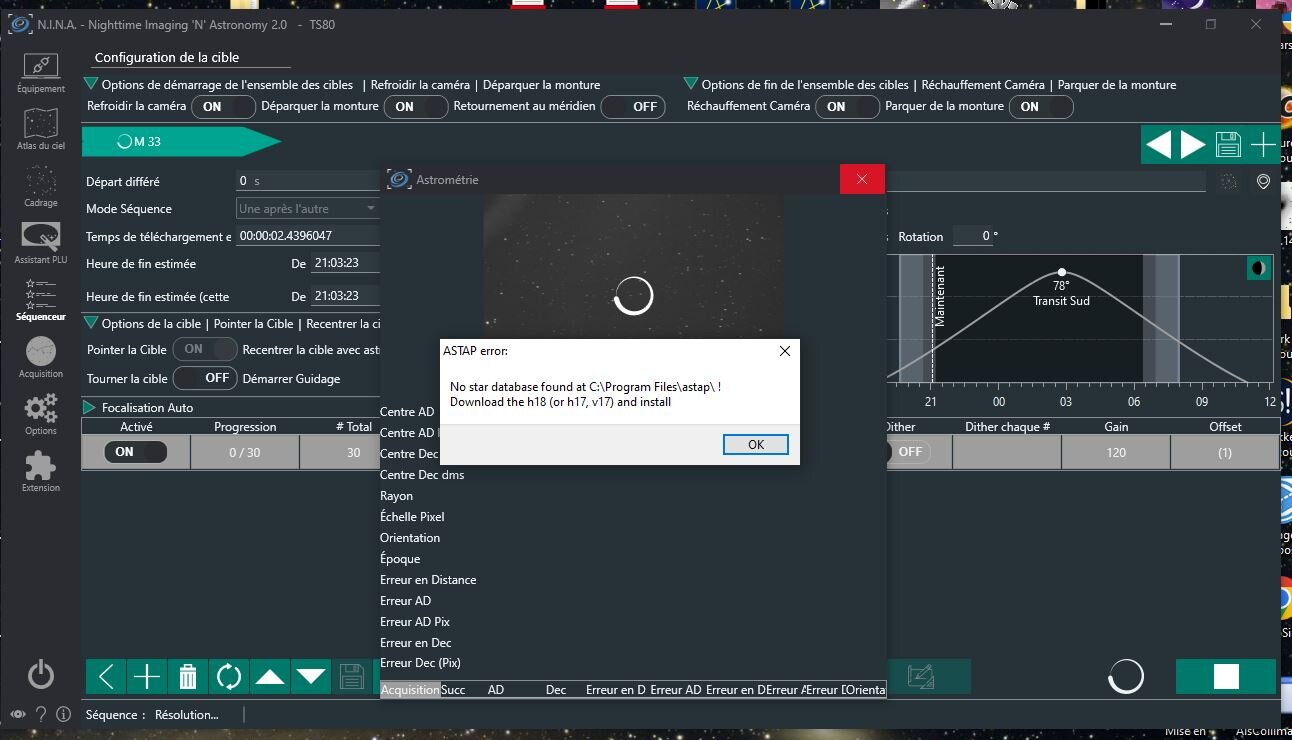Close the ASTAP error dialog with X
The width and height of the screenshot is (1292, 740).
pyautogui.click(x=785, y=351)
